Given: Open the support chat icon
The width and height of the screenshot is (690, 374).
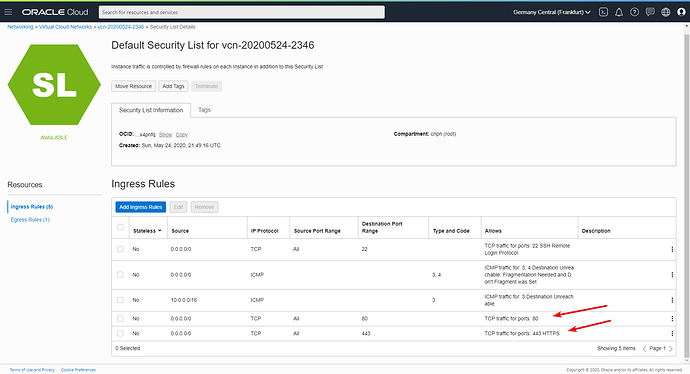Looking at the screenshot, I should point(650,12).
